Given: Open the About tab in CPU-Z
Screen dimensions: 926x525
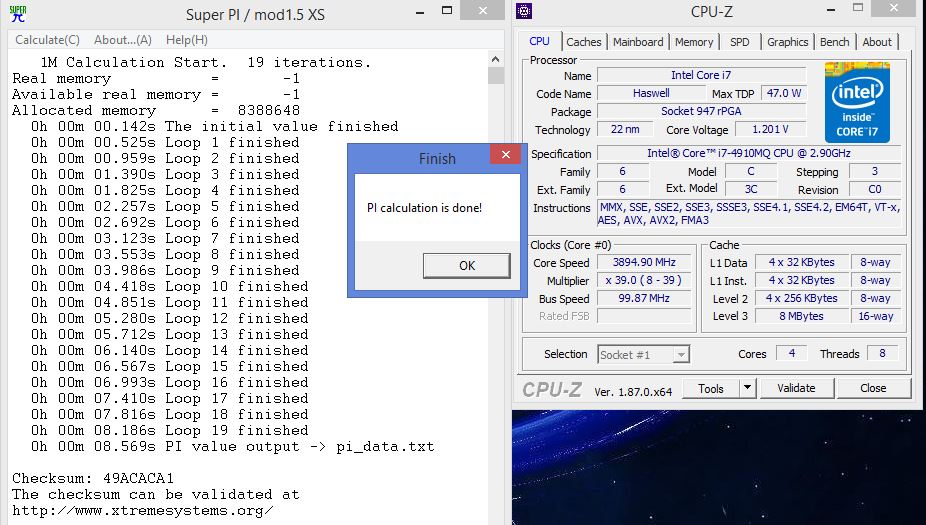Looking at the screenshot, I should coord(877,42).
